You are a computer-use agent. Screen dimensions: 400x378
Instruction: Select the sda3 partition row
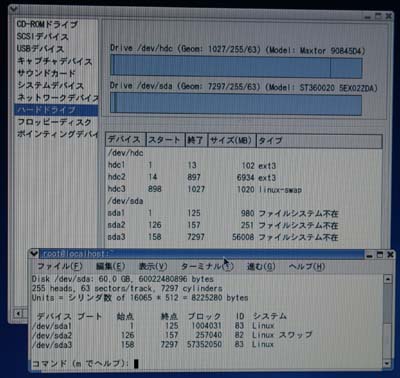click(244, 237)
